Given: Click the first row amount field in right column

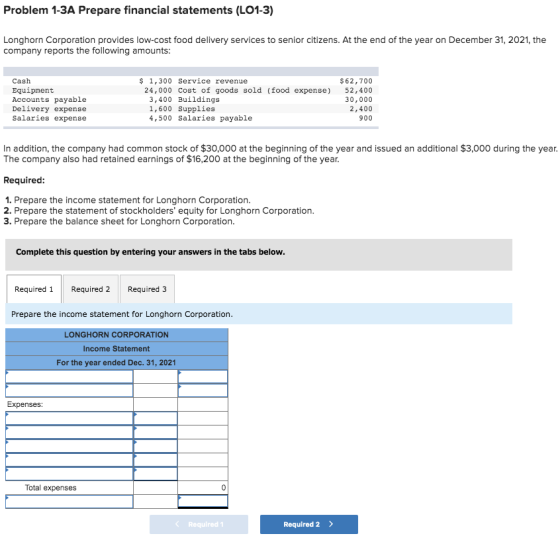Looking at the screenshot, I should point(203,376).
